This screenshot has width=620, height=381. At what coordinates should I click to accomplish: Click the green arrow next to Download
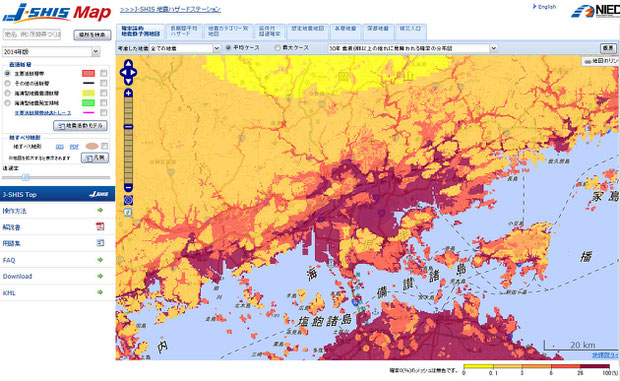click(x=100, y=276)
